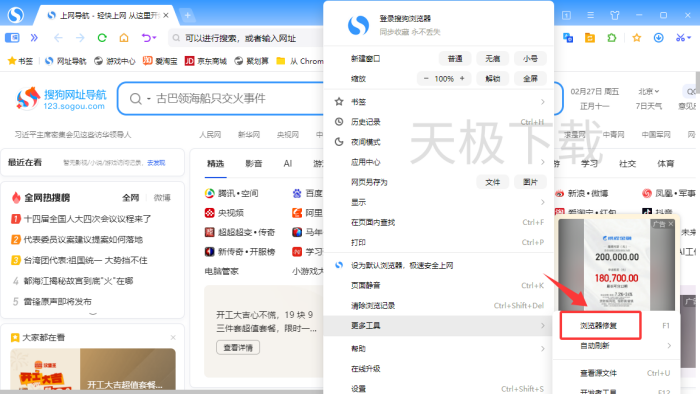This screenshot has width=700, height=394.
Task: Click the purple undo closed-tab icon
Action: (x=147, y=38)
